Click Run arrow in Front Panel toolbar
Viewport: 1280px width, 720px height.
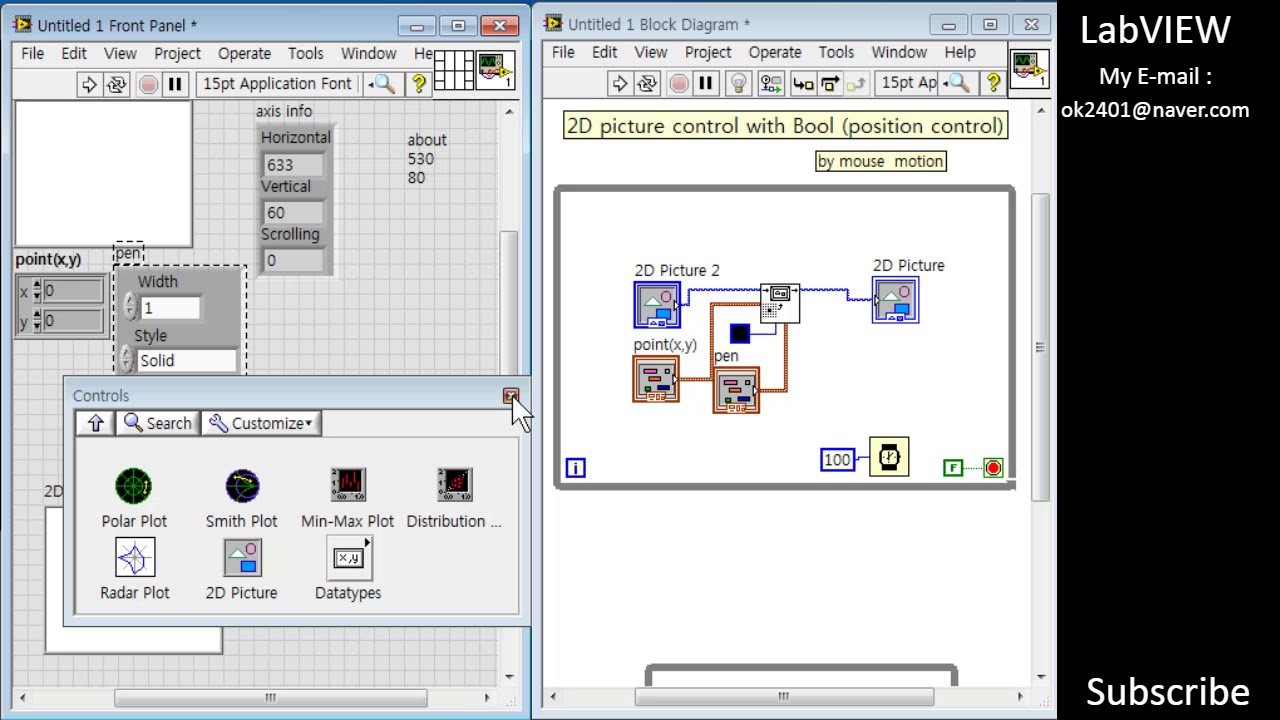[x=89, y=84]
